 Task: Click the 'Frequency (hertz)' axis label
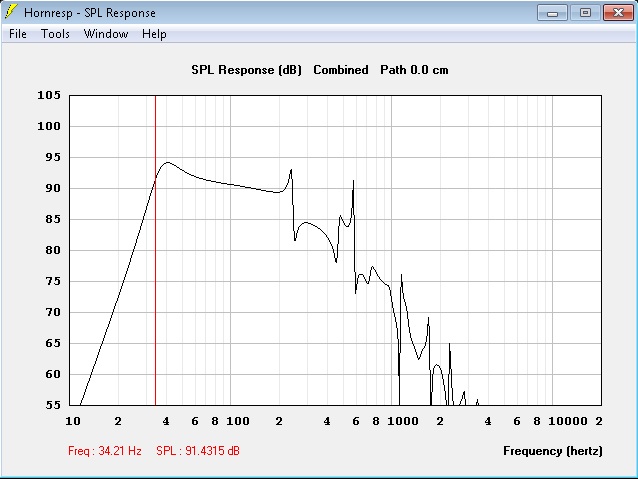point(553,451)
